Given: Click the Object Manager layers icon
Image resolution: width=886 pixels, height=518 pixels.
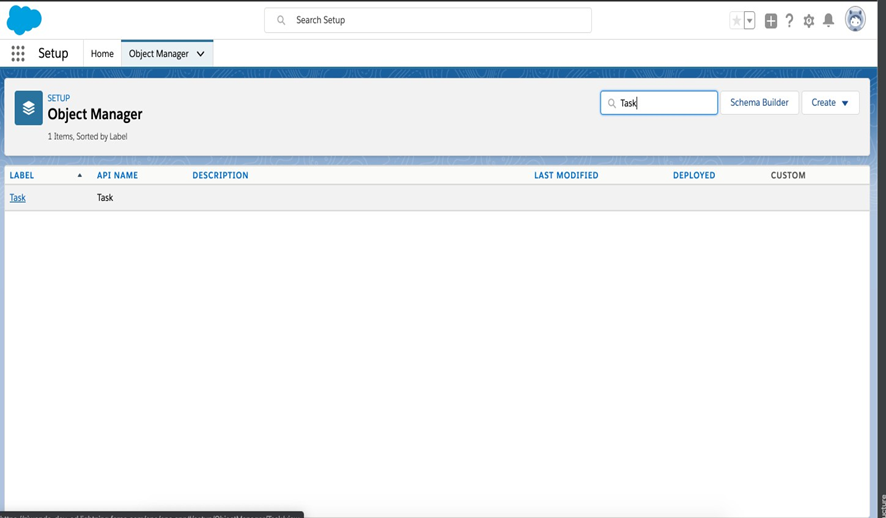Looking at the screenshot, I should click(28, 108).
